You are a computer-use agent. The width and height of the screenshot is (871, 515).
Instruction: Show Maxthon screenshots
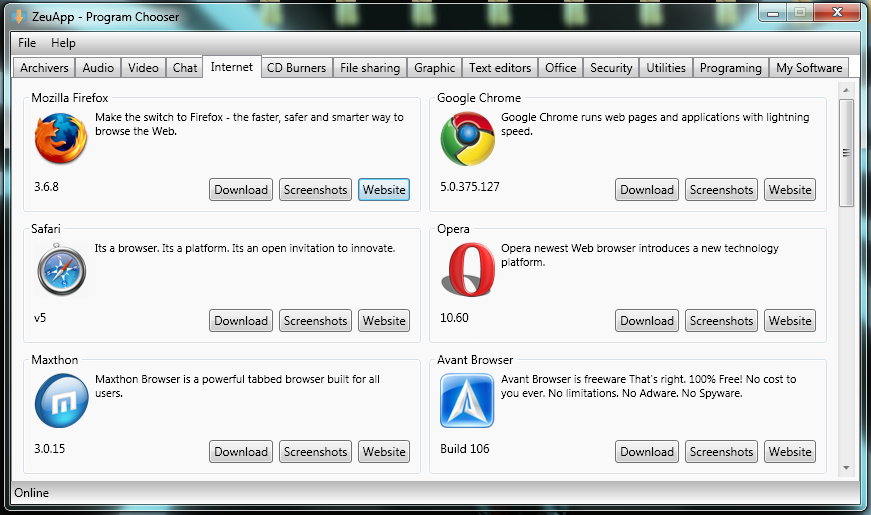pyautogui.click(x=316, y=452)
